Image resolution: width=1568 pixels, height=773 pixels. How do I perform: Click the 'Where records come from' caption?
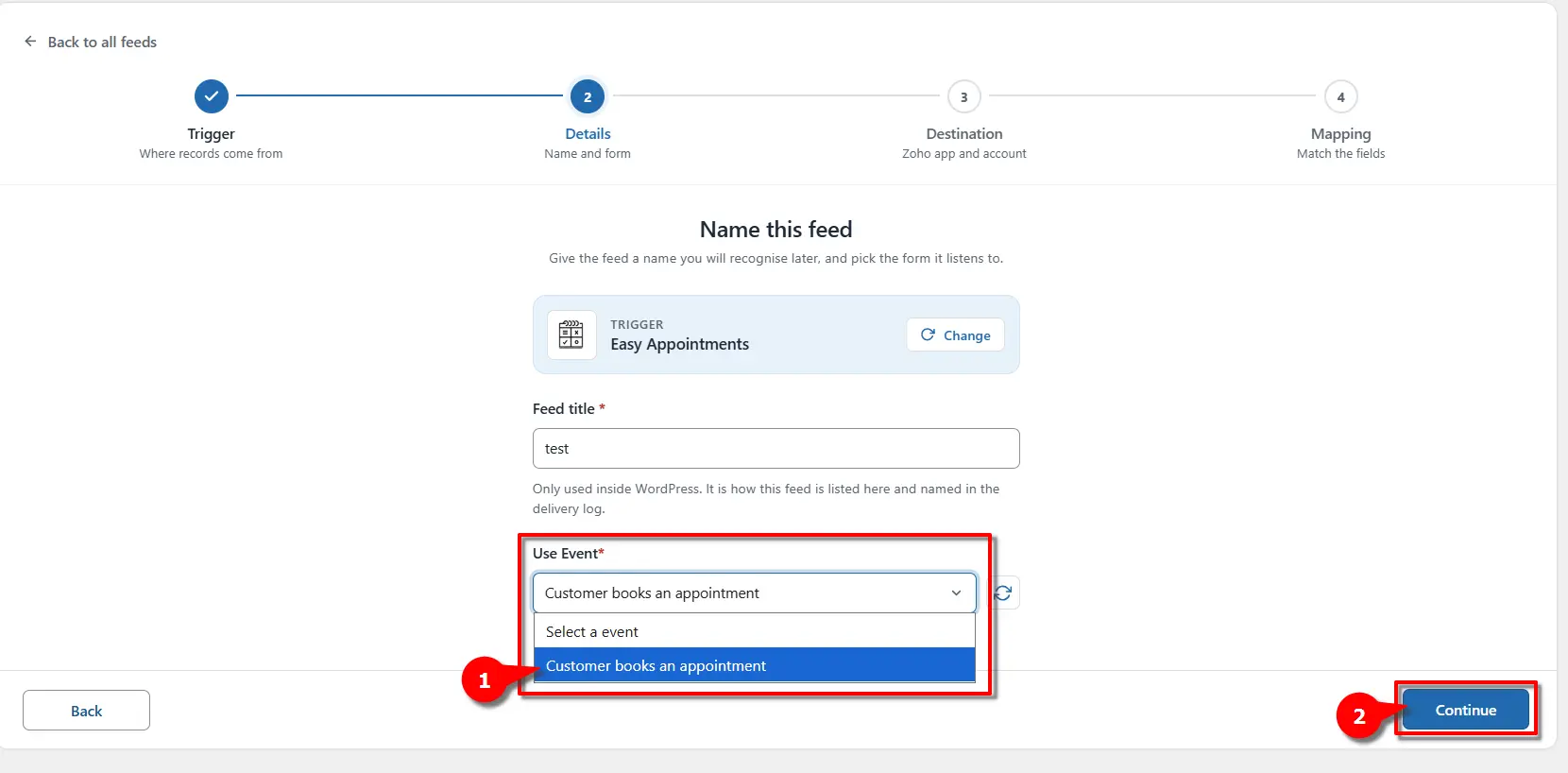(211, 153)
